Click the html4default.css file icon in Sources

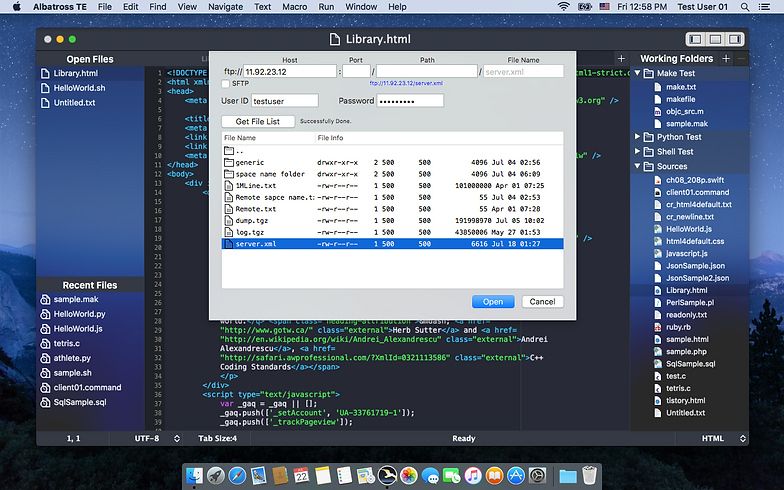[658, 242]
